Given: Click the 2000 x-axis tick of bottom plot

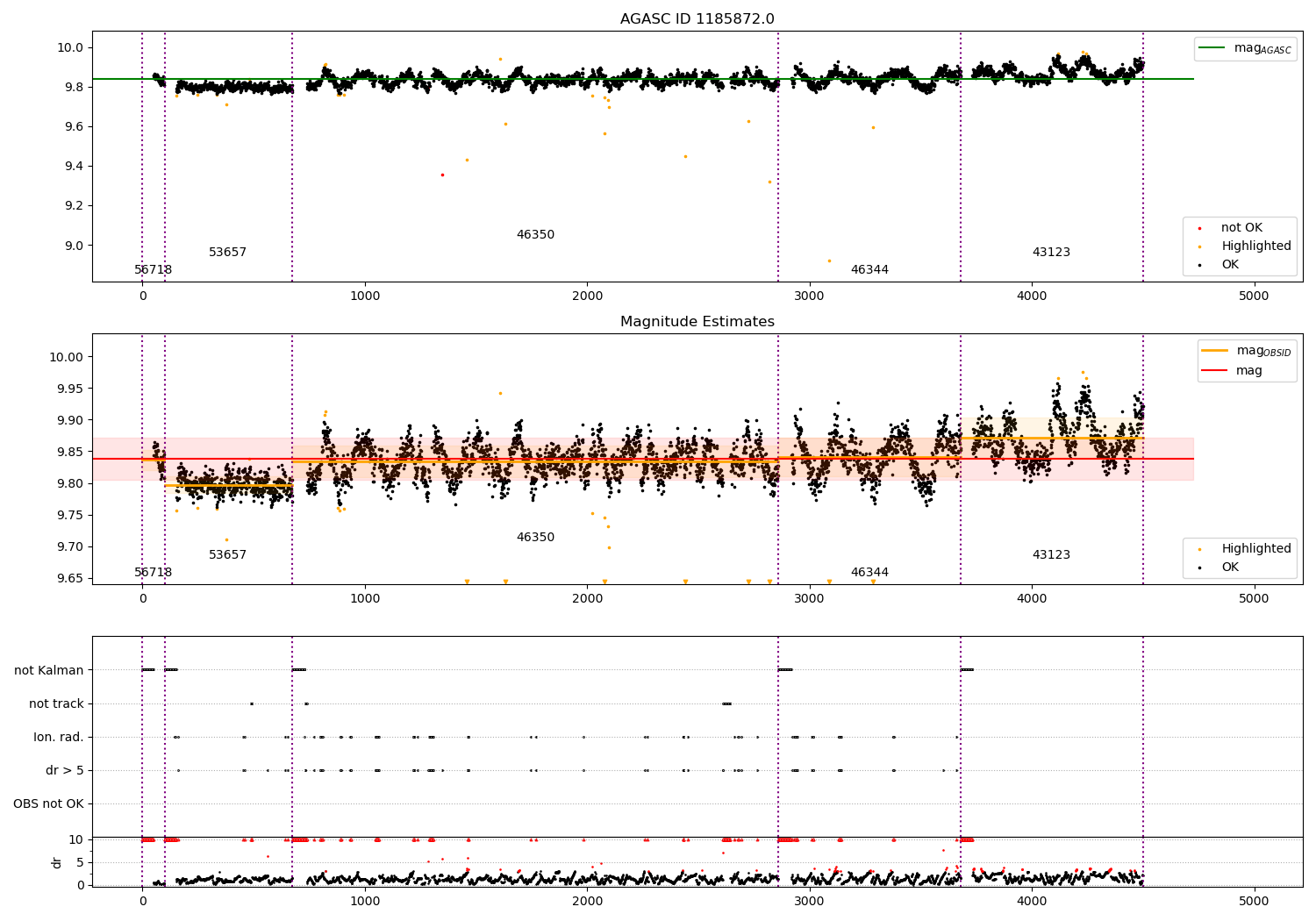Looking at the screenshot, I should click(x=587, y=901).
